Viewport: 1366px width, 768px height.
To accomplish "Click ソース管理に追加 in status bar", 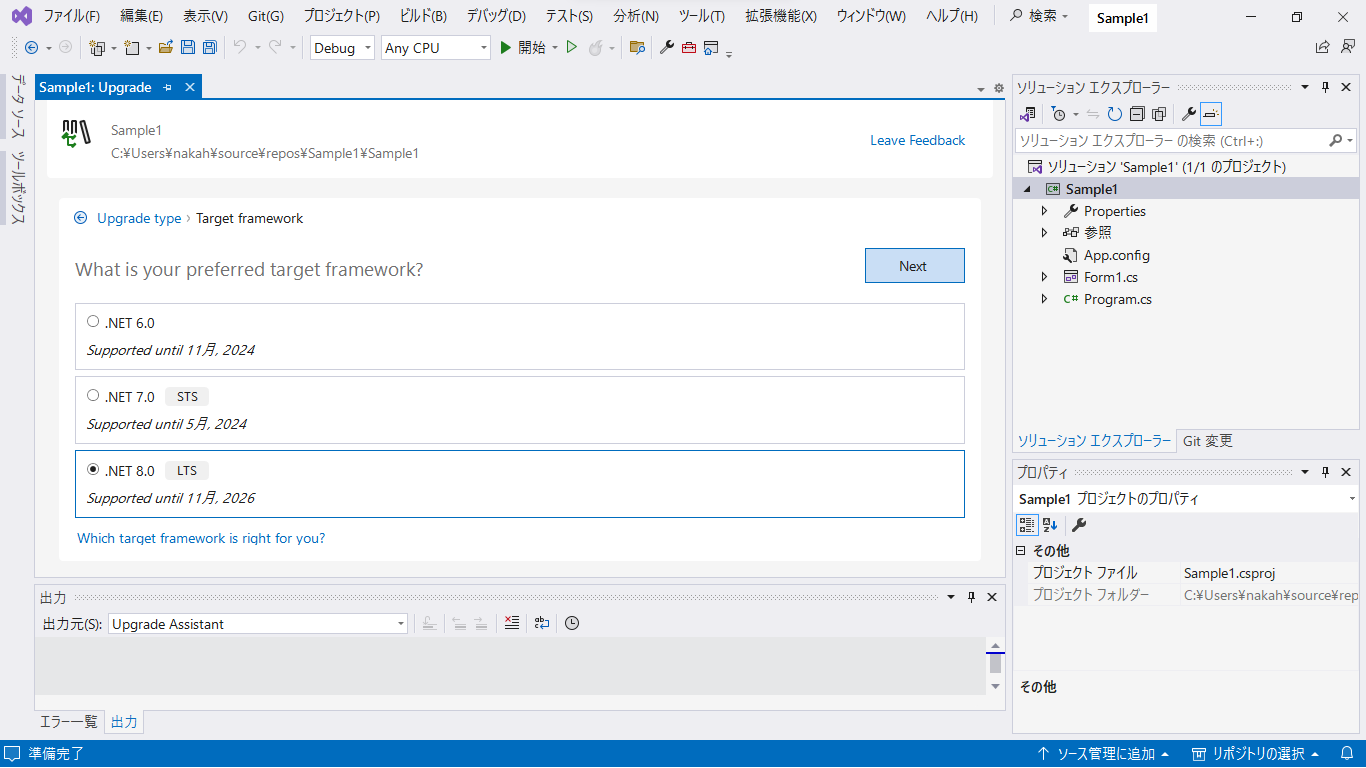I will click(x=1105, y=754).
